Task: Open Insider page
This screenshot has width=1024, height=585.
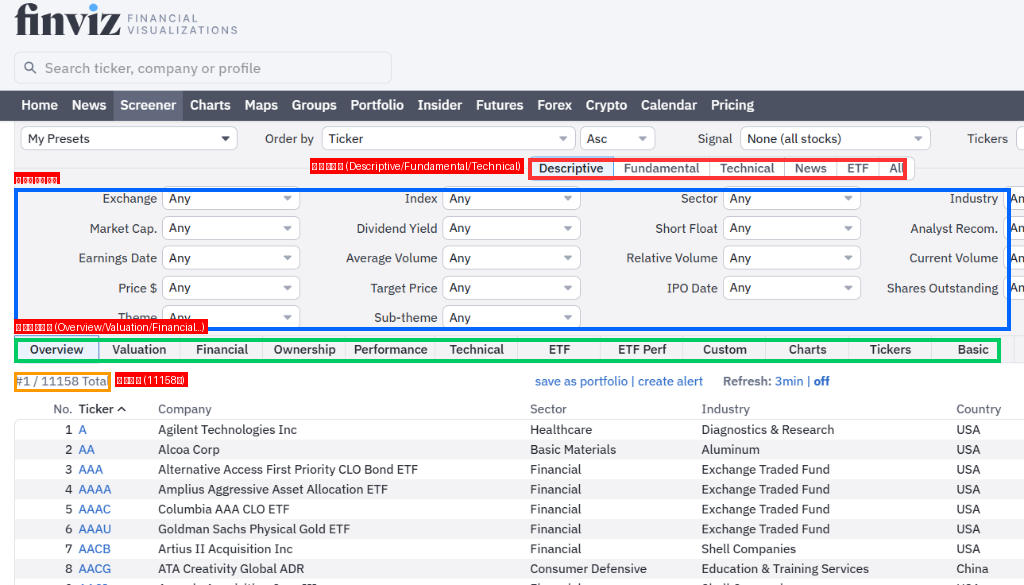Action: pos(440,105)
